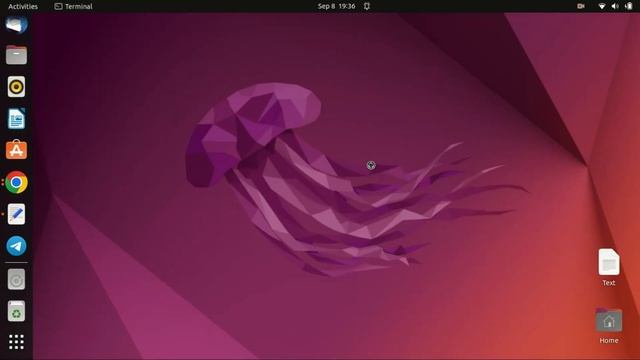Open Ubuntu Software store
The height and width of the screenshot is (360, 640).
click(16, 150)
